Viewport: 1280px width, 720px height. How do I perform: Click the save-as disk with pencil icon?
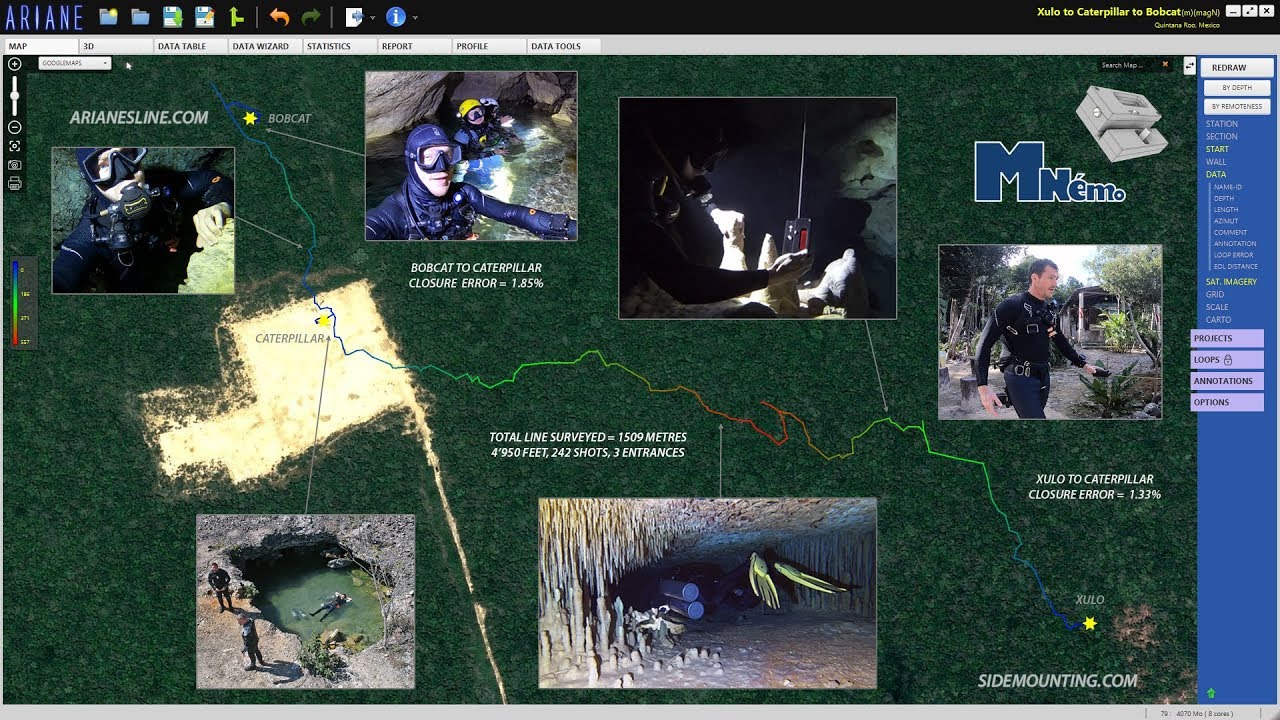click(x=204, y=16)
